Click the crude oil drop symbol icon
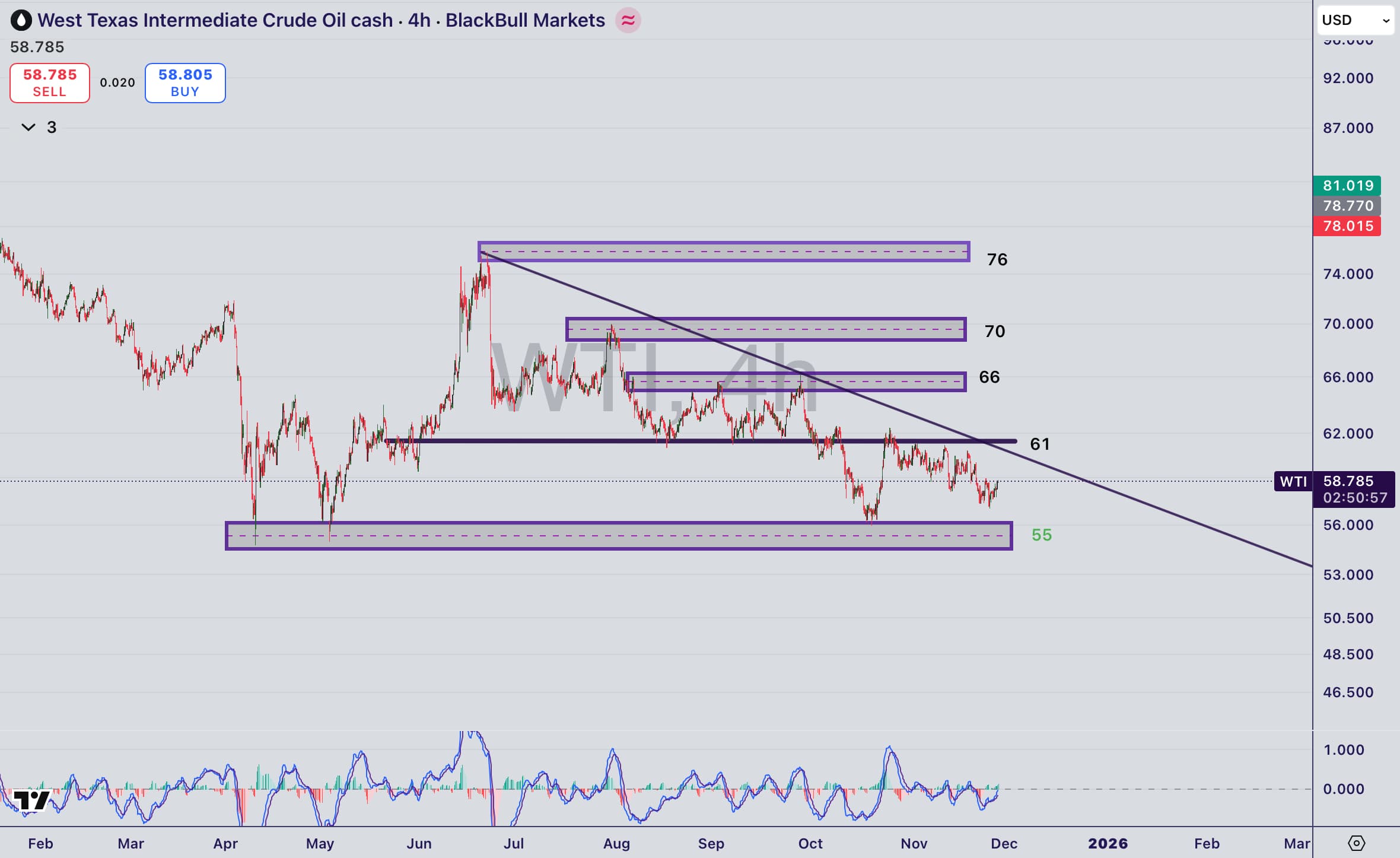The height and width of the screenshot is (858, 1400). click(21, 20)
